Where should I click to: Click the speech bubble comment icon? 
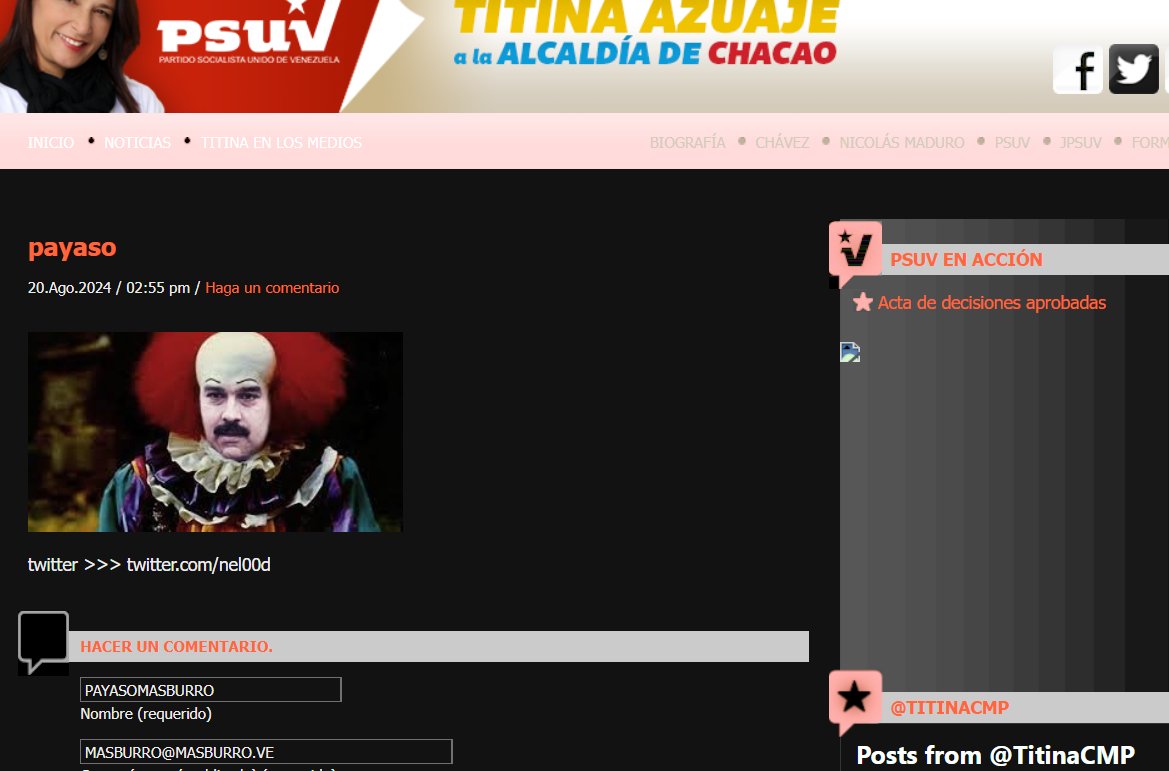point(43,642)
